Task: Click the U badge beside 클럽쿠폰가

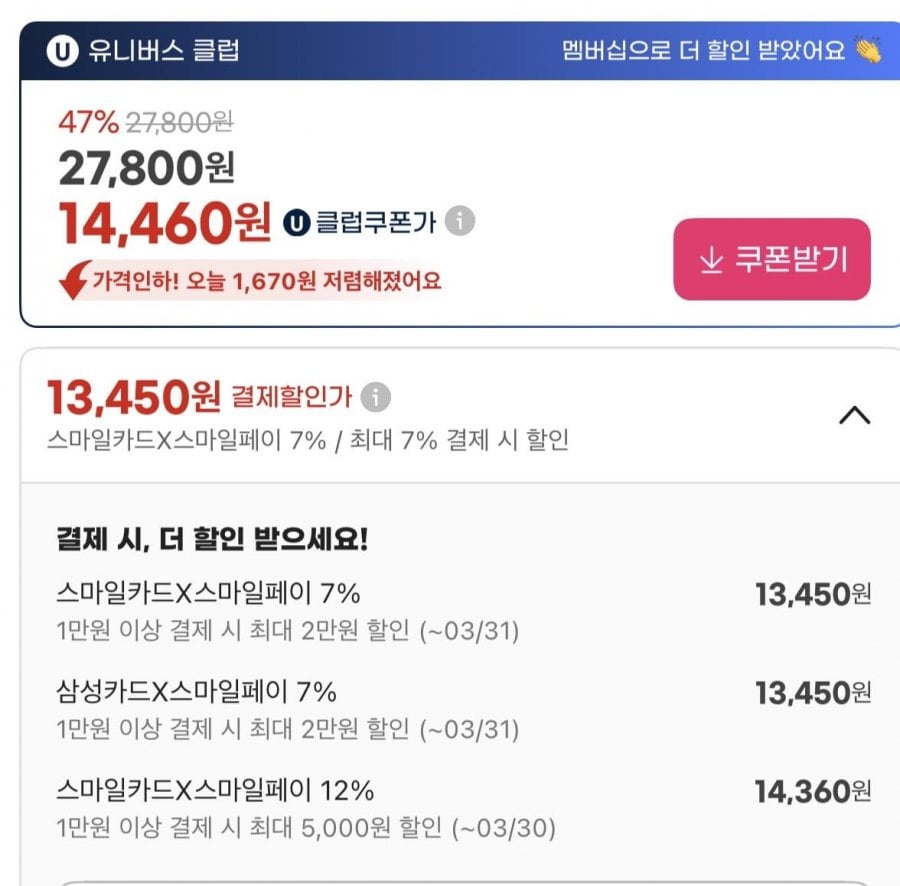Action: point(297,222)
